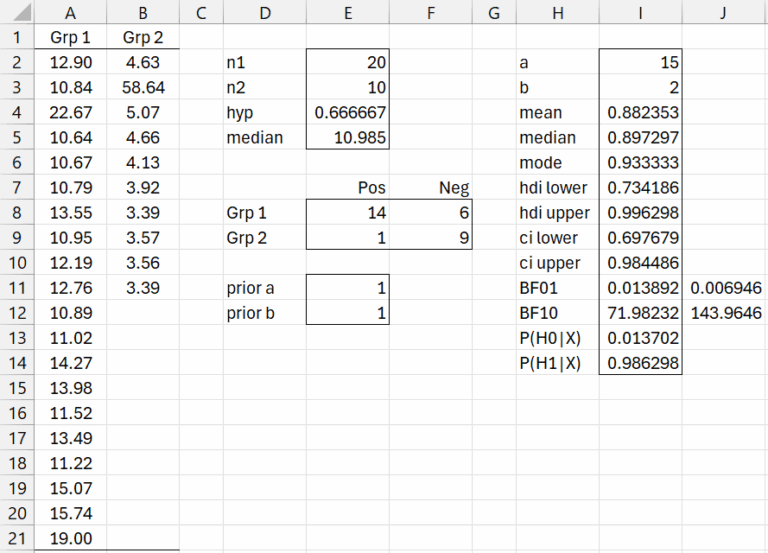
Task: Click the hyp label cell
Action: pos(265,112)
